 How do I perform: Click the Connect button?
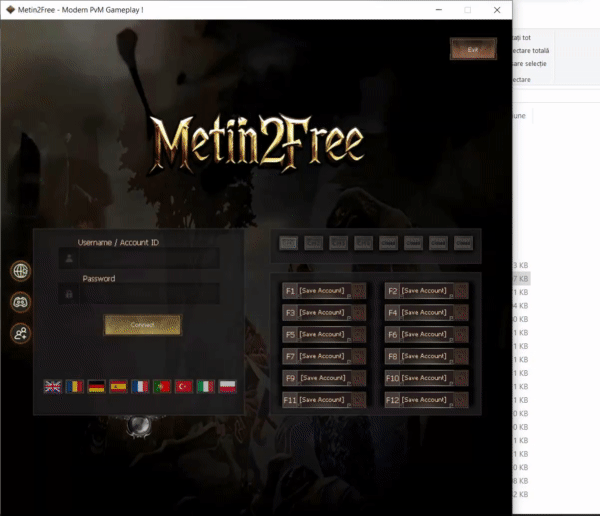point(142,325)
